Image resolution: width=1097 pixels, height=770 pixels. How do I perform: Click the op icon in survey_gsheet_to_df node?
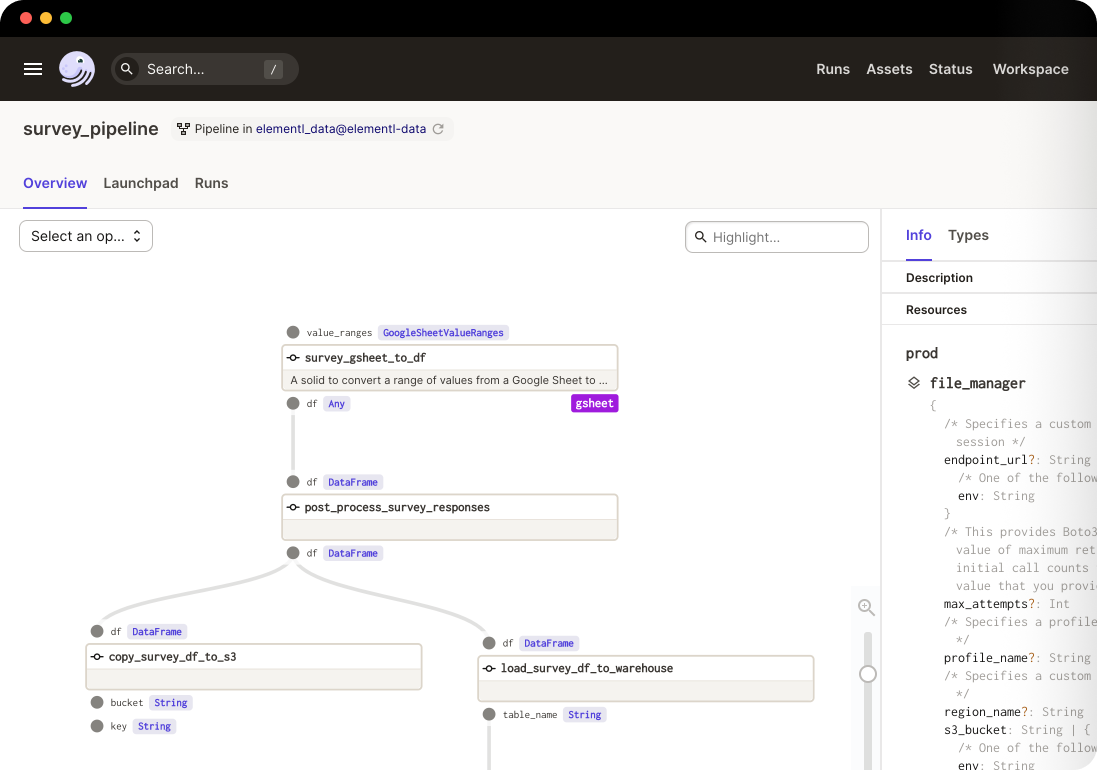point(293,358)
